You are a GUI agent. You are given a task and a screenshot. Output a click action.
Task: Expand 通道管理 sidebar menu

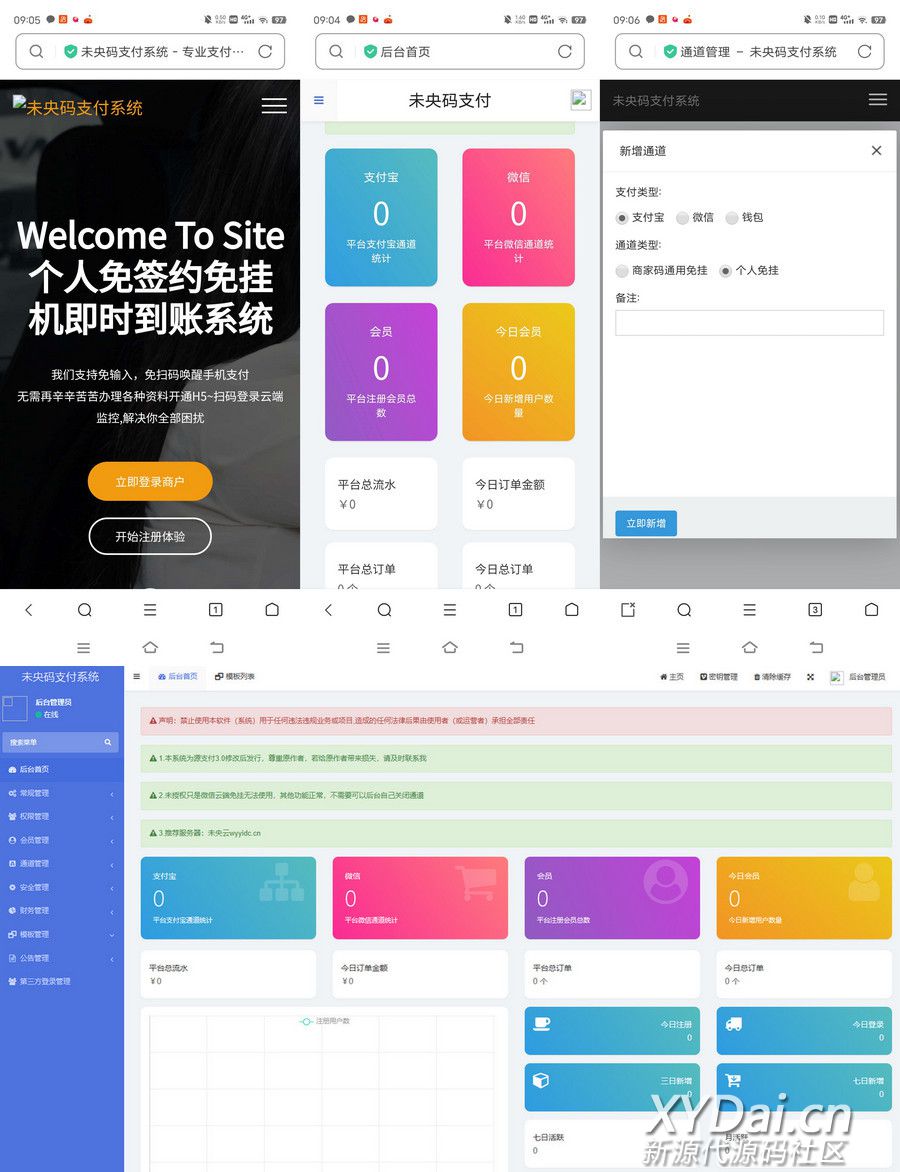click(60, 863)
